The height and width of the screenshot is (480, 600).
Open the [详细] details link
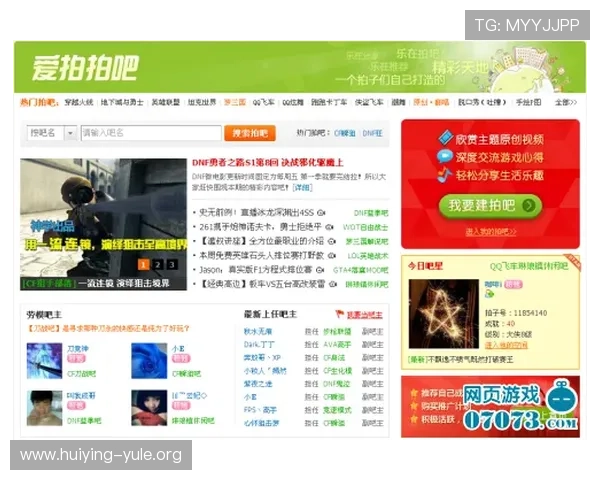302,188
